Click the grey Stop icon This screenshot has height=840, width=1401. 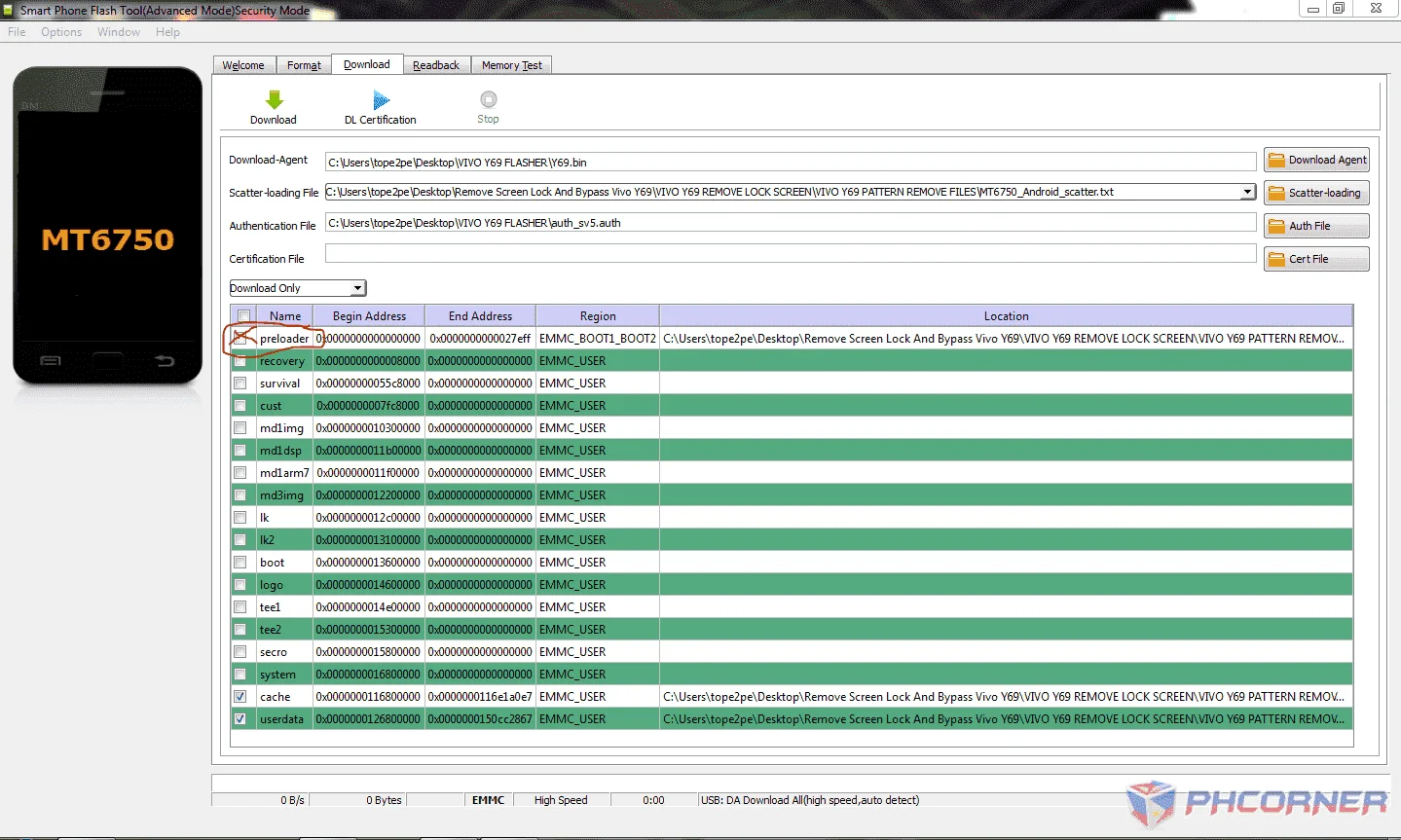489,99
